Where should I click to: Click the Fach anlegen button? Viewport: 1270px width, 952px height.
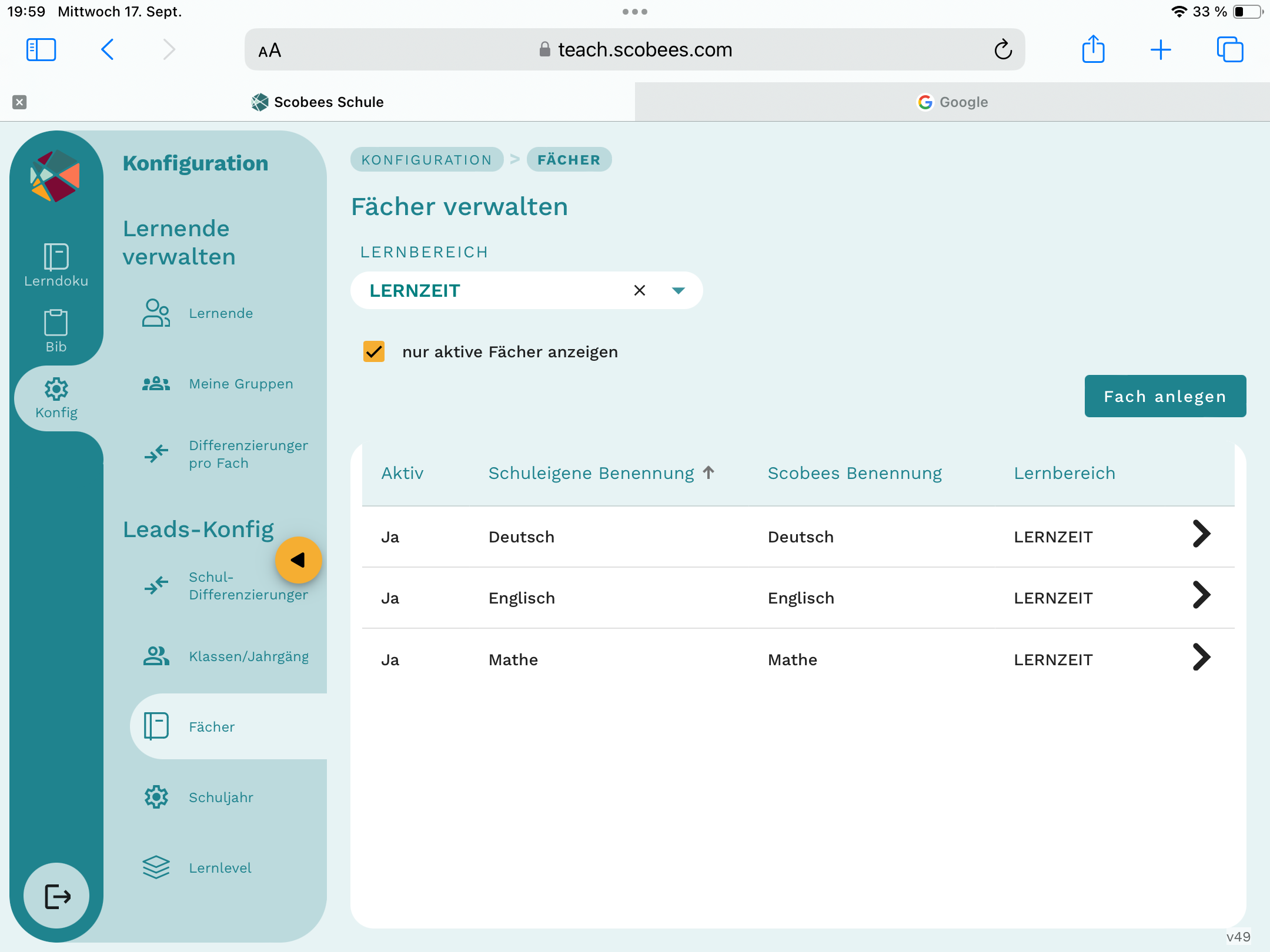[x=1165, y=396]
